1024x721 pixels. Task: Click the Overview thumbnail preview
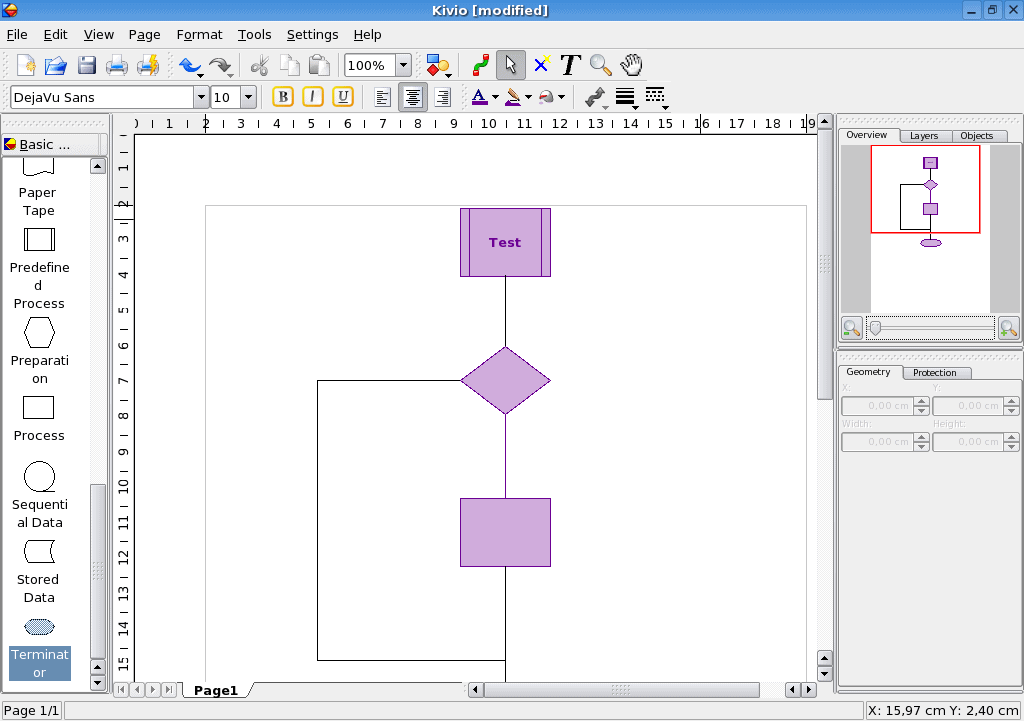click(x=930, y=229)
